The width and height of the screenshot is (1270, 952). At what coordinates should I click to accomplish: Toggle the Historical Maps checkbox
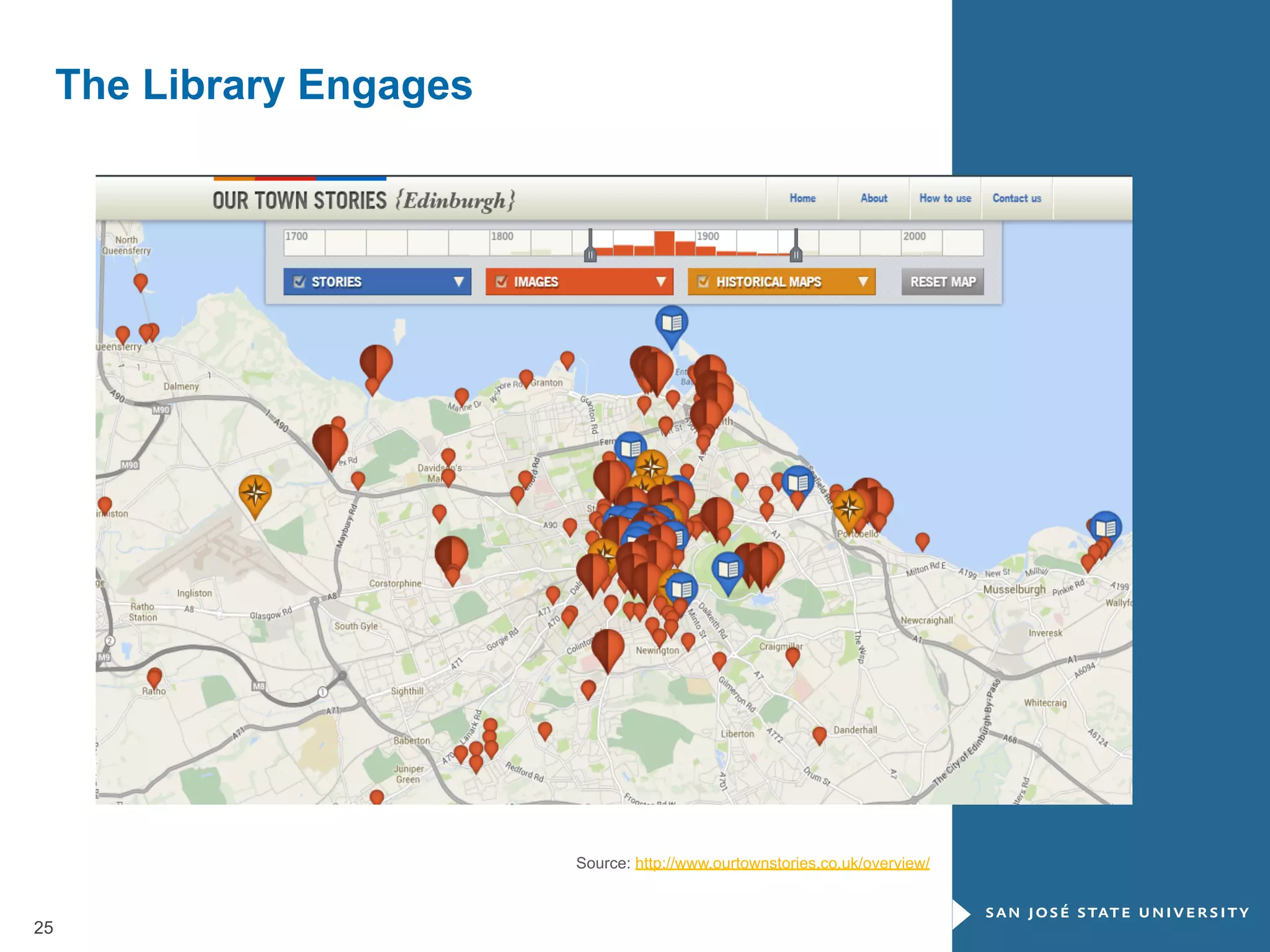point(704,282)
